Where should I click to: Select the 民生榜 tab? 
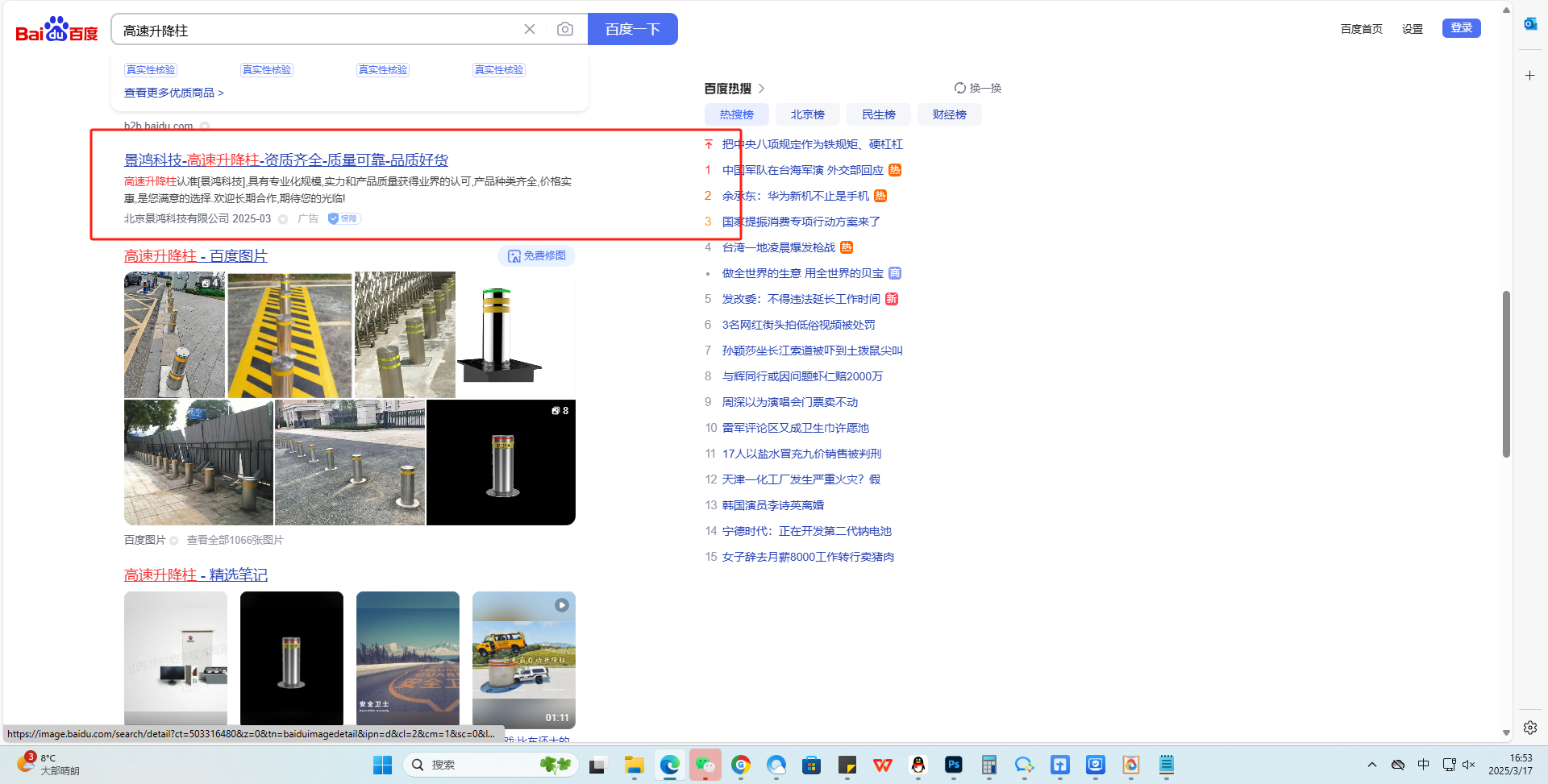coord(879,114)
